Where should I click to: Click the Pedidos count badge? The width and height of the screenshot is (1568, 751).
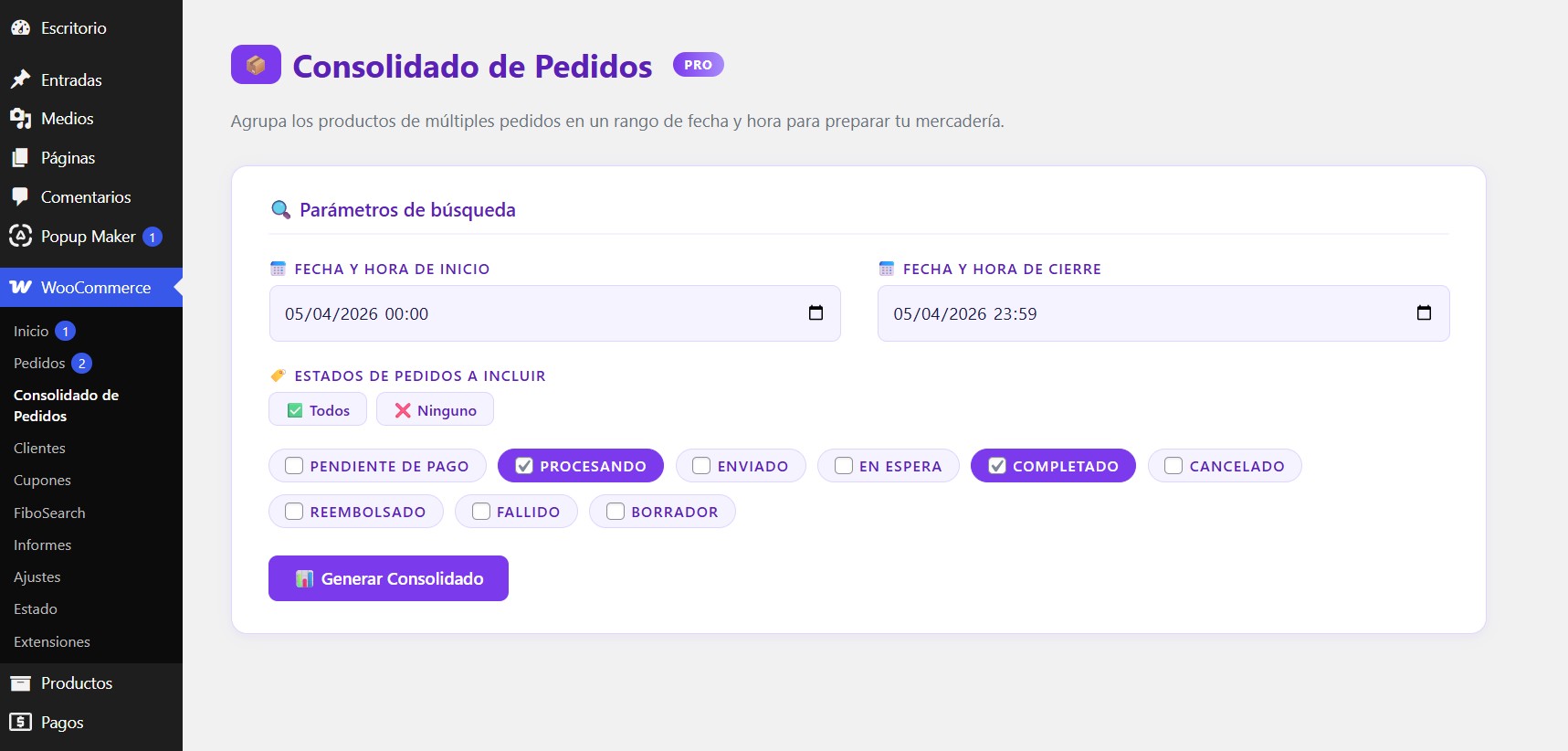[82, 364]
